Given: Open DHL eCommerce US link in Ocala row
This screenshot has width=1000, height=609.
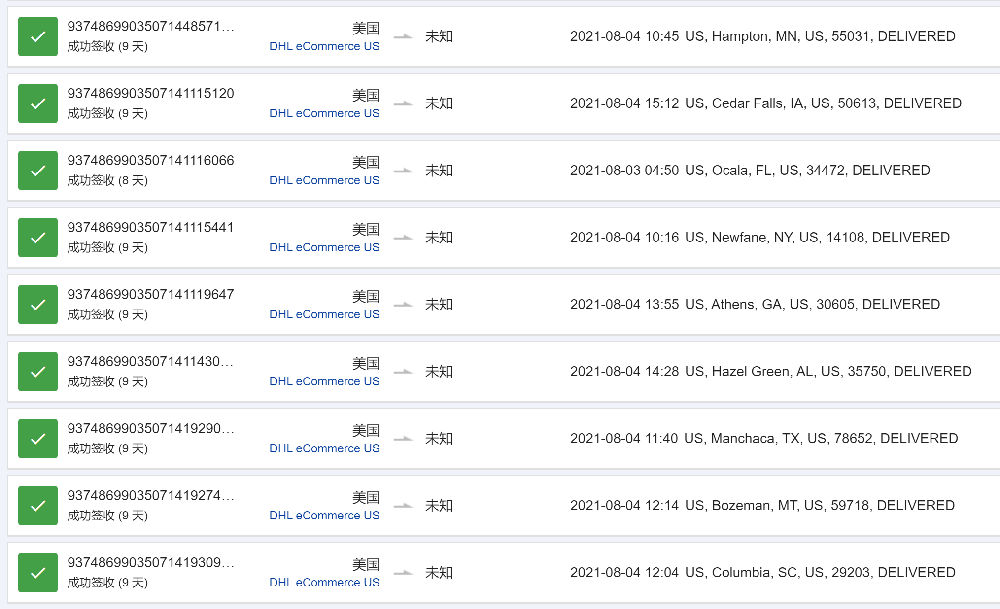Looking at the screenshot, I should click(324, 180).
